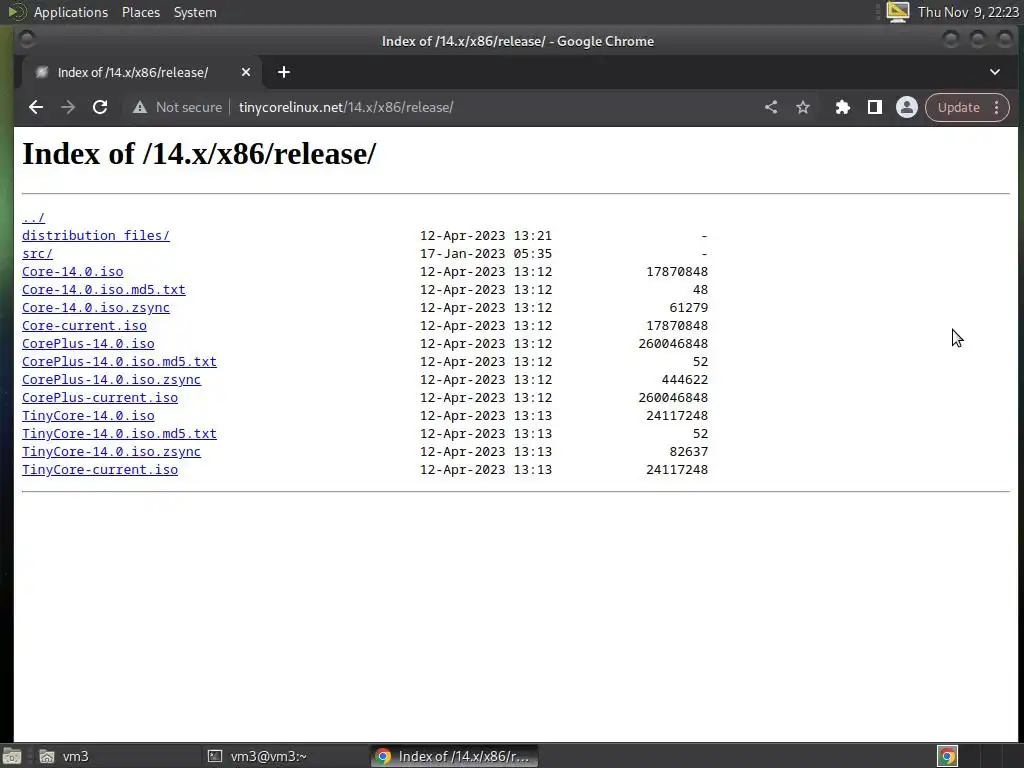The width and height of the screenshot is (1024, 768).
Task: Reload the page with the refresh icon
Action: 100,107
